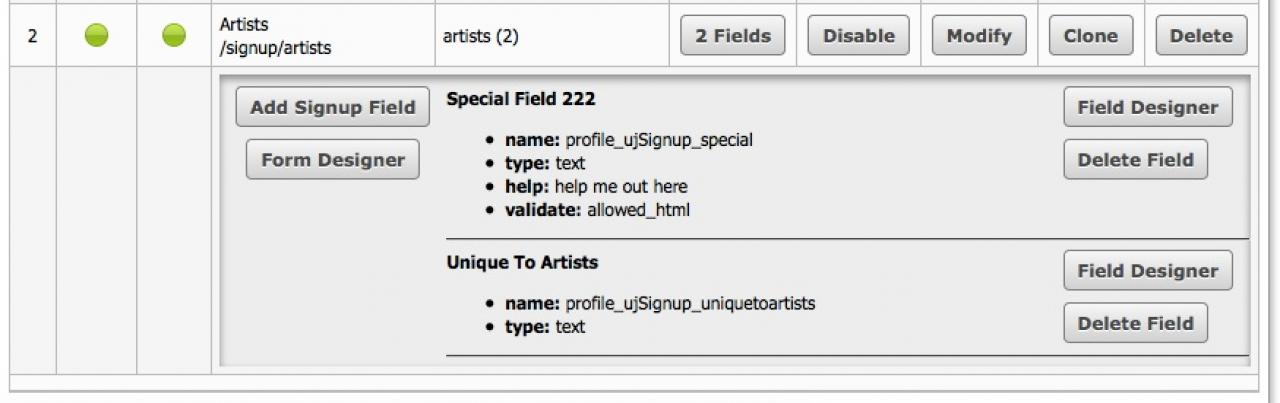Image resolution: width=1280 pixels, height=403 pixels.
Task: Click the profile_ujSignup_special name entry
Action: pyautogui.click(x=659, y=140)
